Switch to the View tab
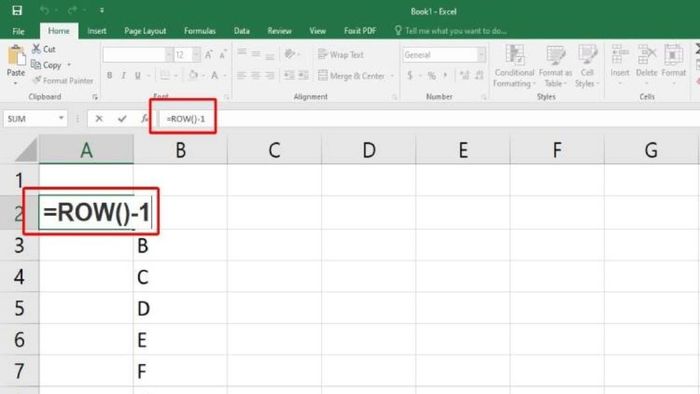 (x=317, y=31)
